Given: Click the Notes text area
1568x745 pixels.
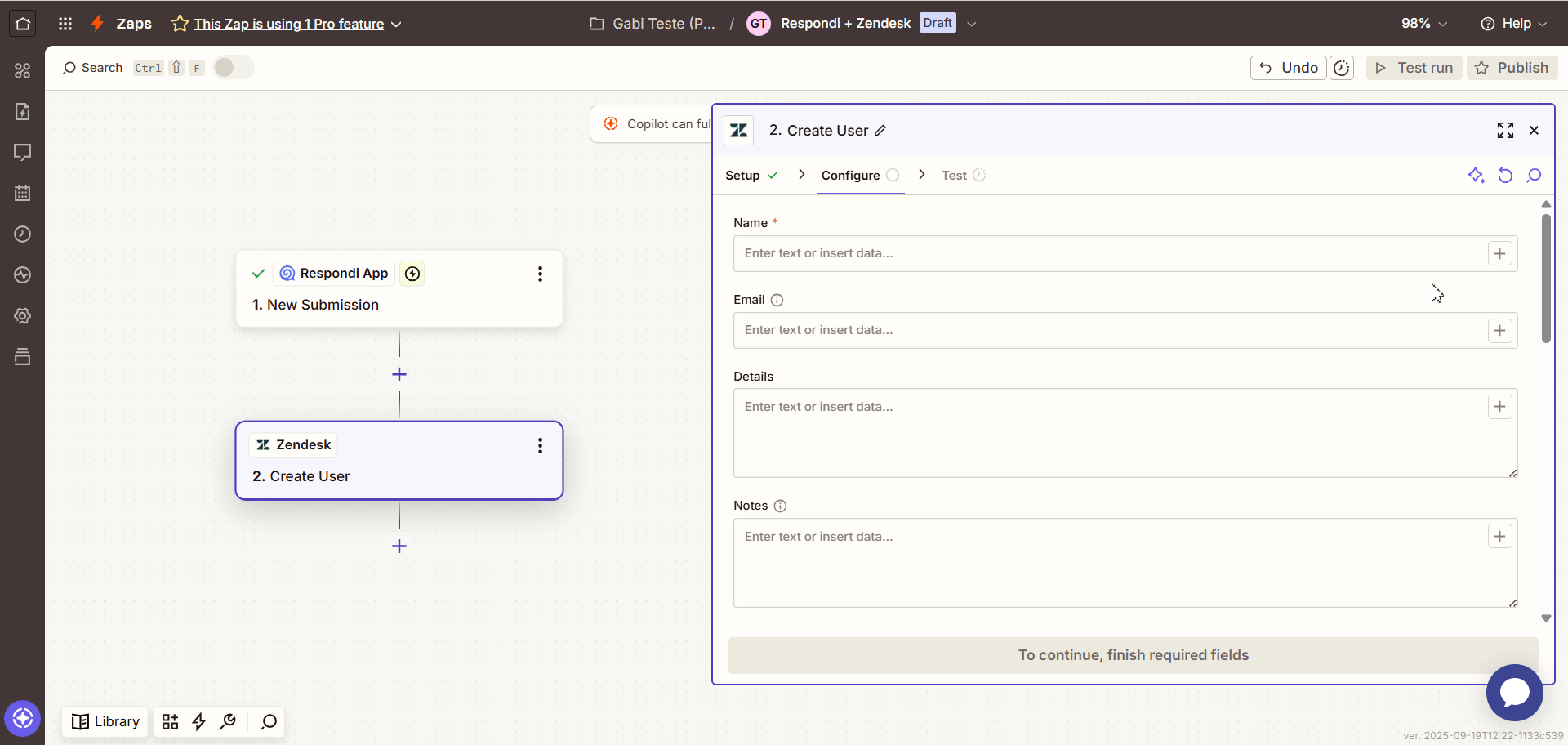Looking at the screenshot, I should click(1125, 563).
